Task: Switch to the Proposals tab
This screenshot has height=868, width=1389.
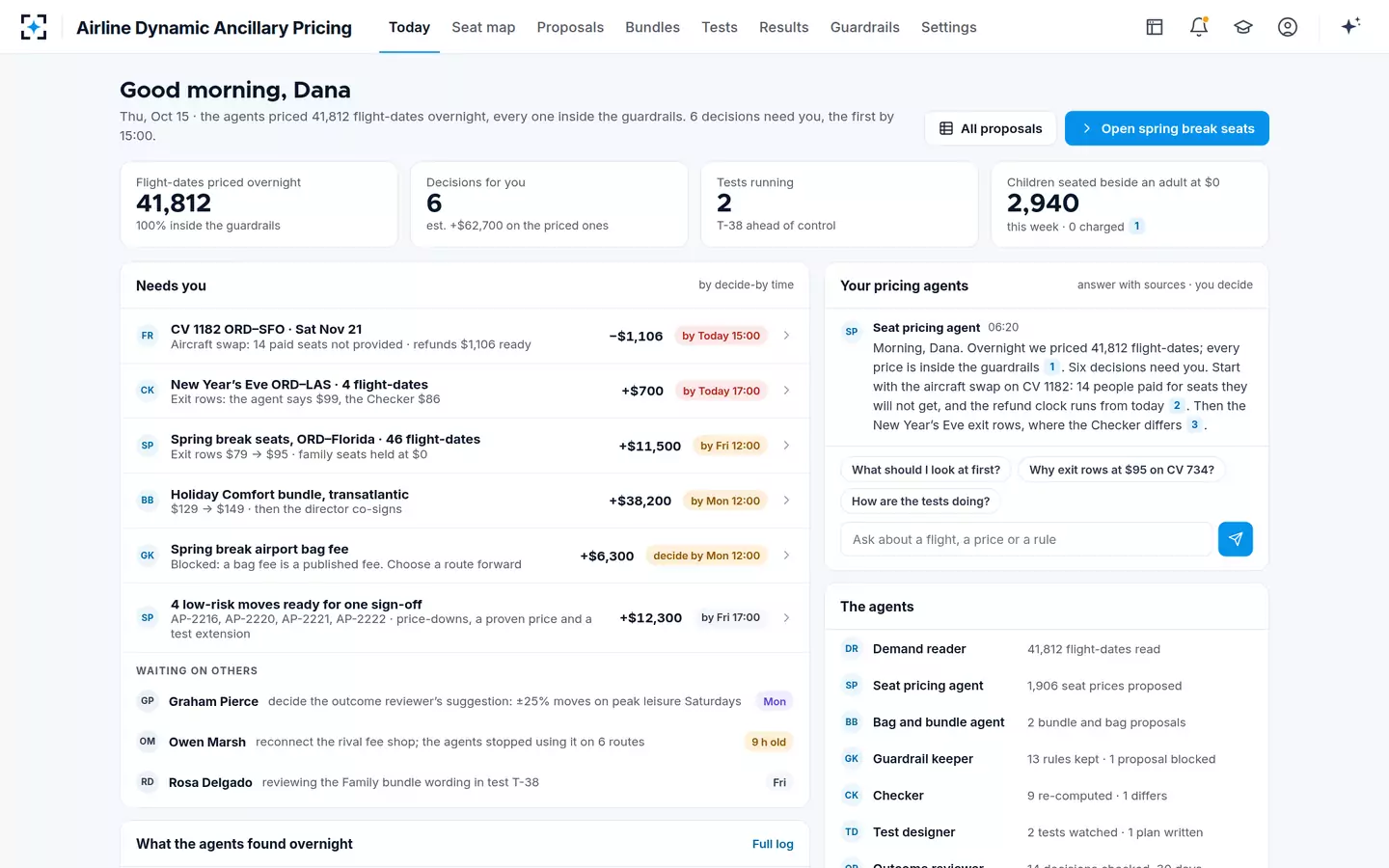Action: pyautogui.click(x=570, y=27)
